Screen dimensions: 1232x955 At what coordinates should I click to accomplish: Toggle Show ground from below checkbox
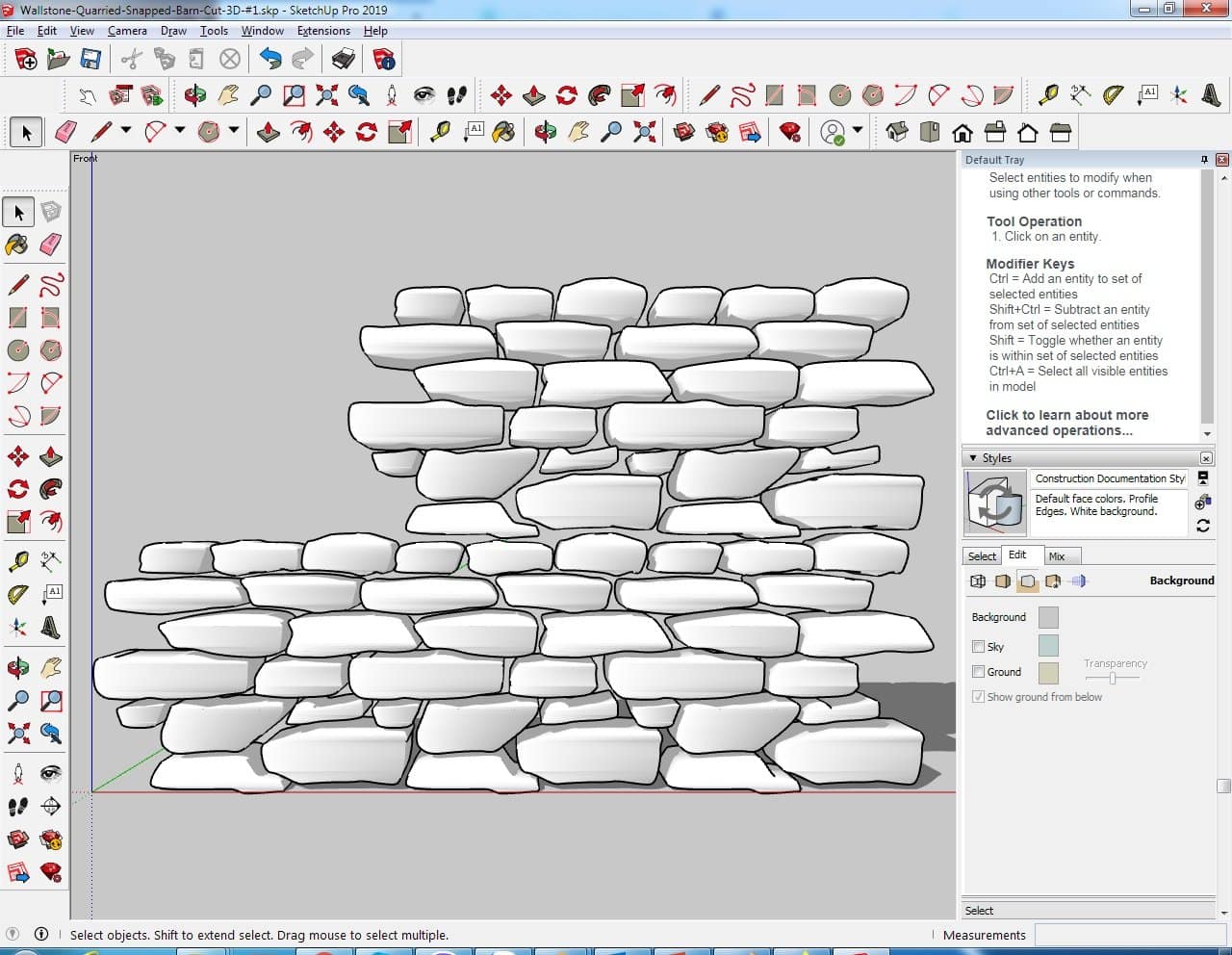tap(978, 697)
